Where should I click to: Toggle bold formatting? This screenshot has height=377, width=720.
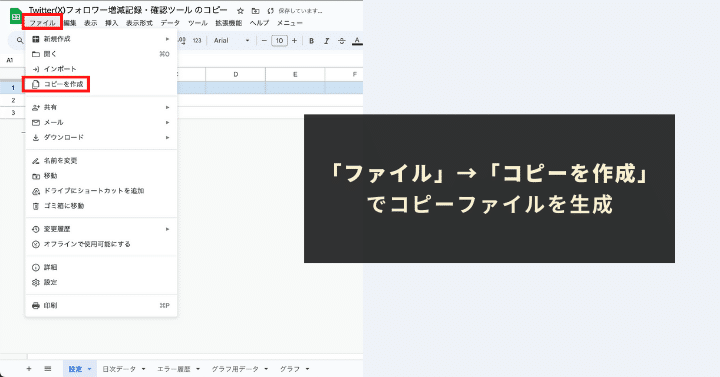(x=311, y=40)
